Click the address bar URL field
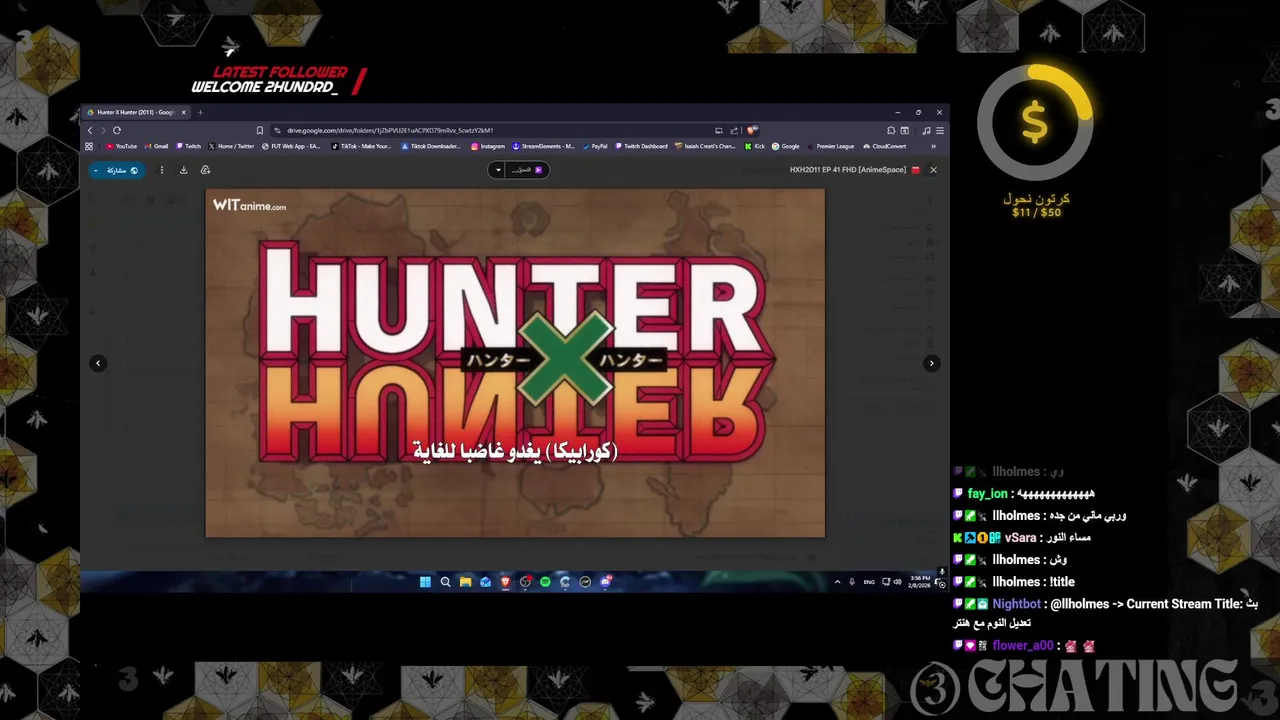The image size is (1280, 720). pos(490,130)
